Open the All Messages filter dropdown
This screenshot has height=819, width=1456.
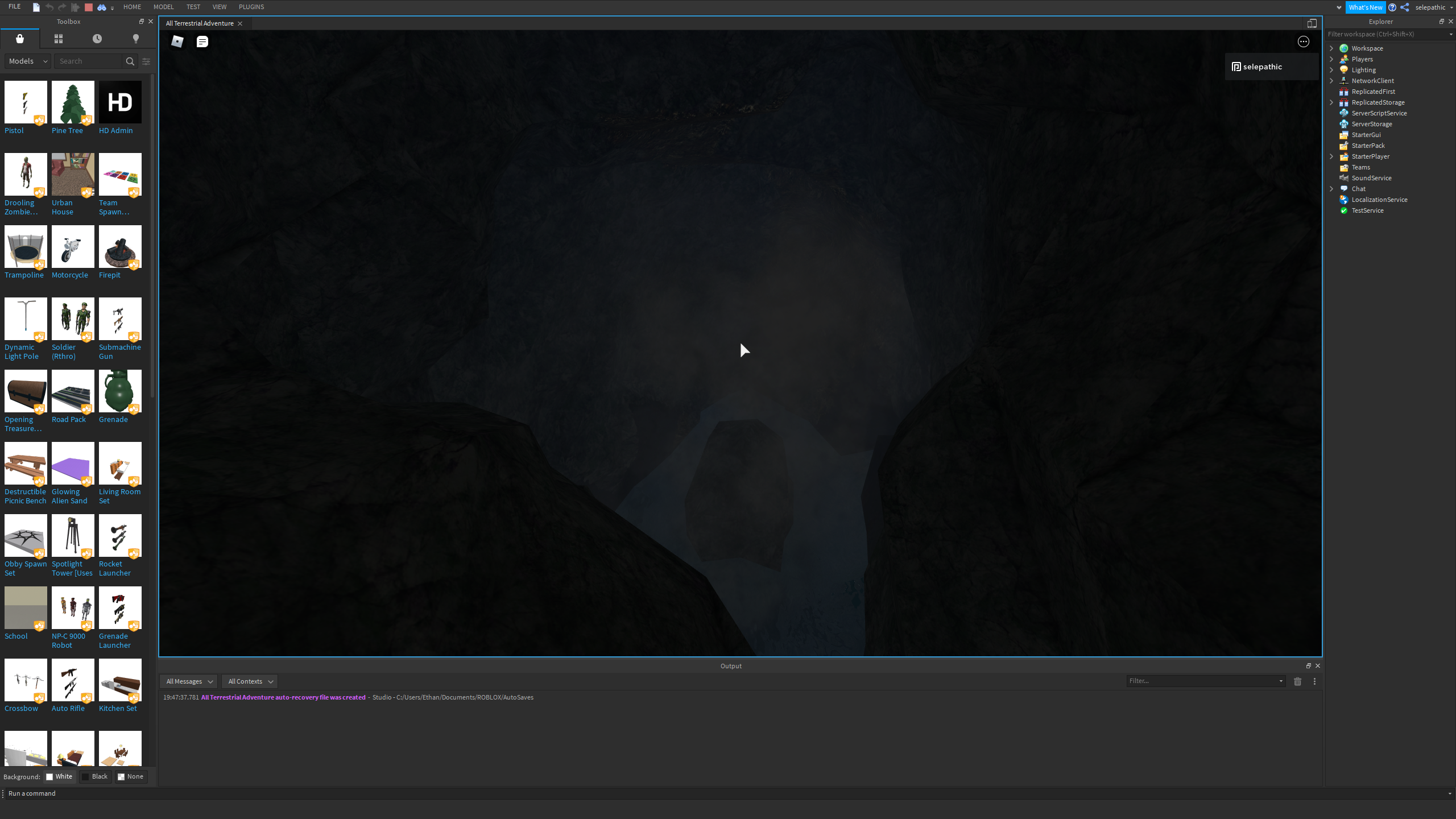[x=189, y=681]
